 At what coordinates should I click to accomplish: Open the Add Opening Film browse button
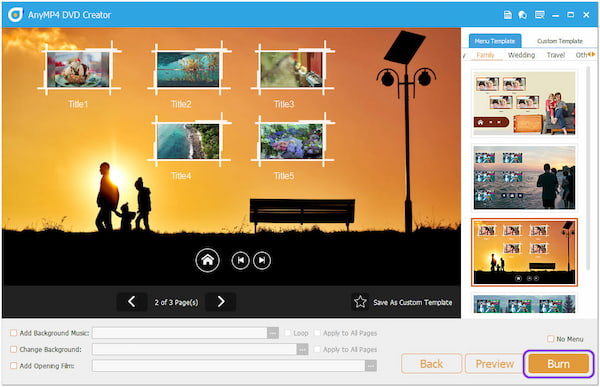[370, 366]
